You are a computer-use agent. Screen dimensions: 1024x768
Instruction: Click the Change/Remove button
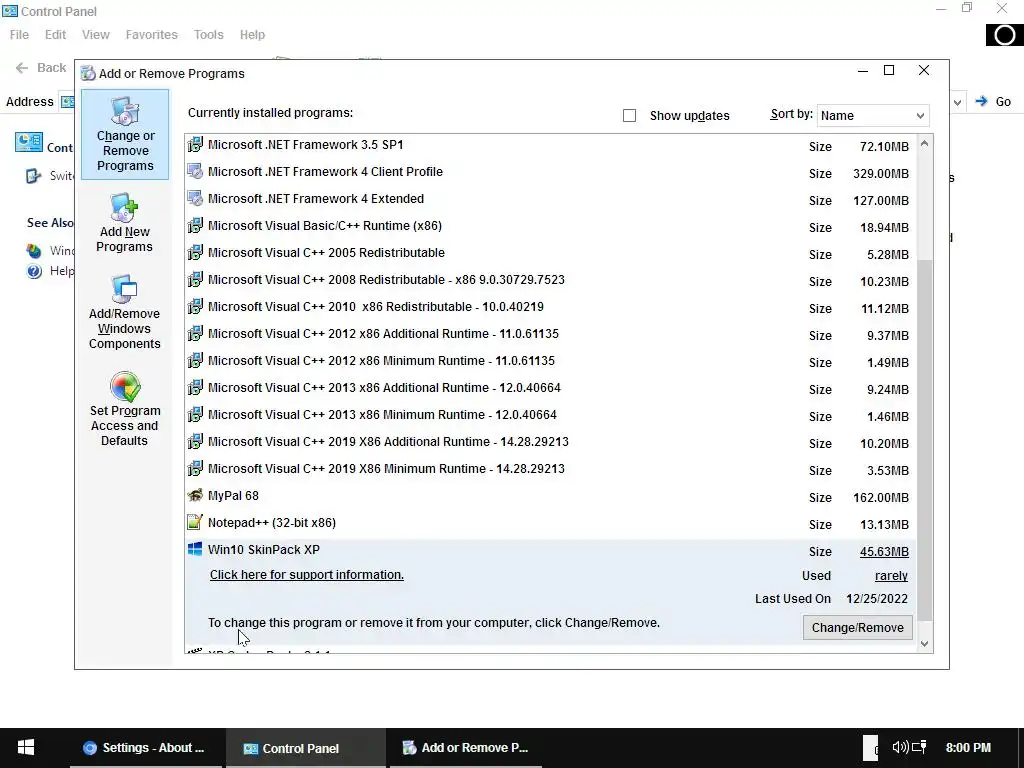[x=857, y=628]
